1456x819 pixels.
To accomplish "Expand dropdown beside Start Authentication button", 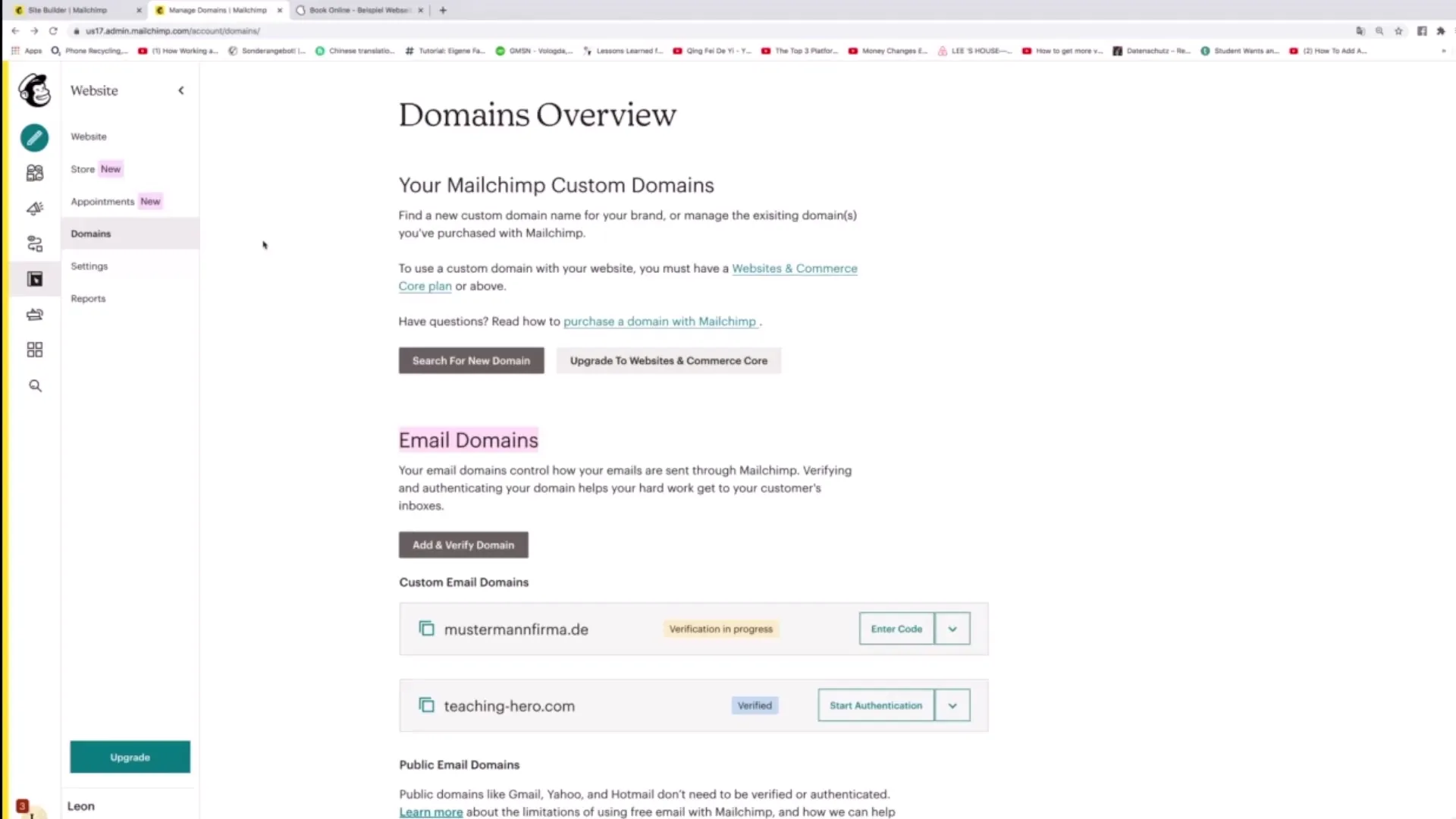I will [x=952, y=705].
